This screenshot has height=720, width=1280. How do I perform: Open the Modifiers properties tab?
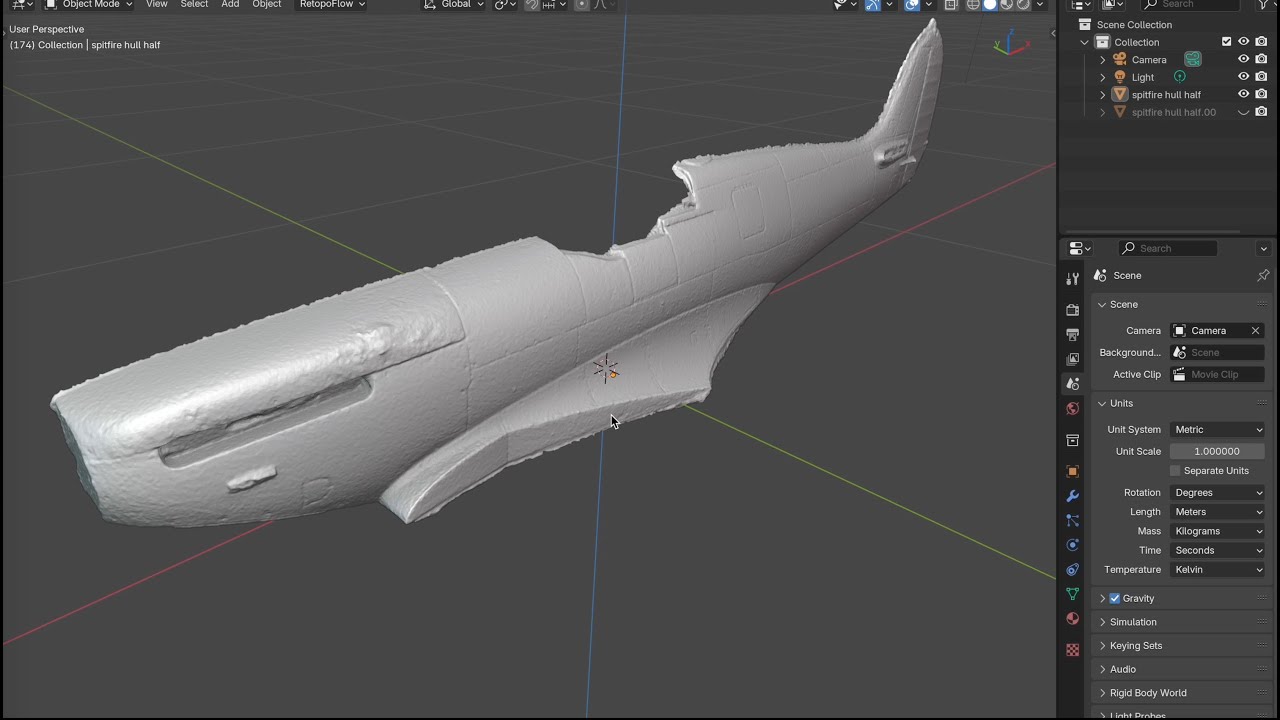click(1072, 496)
